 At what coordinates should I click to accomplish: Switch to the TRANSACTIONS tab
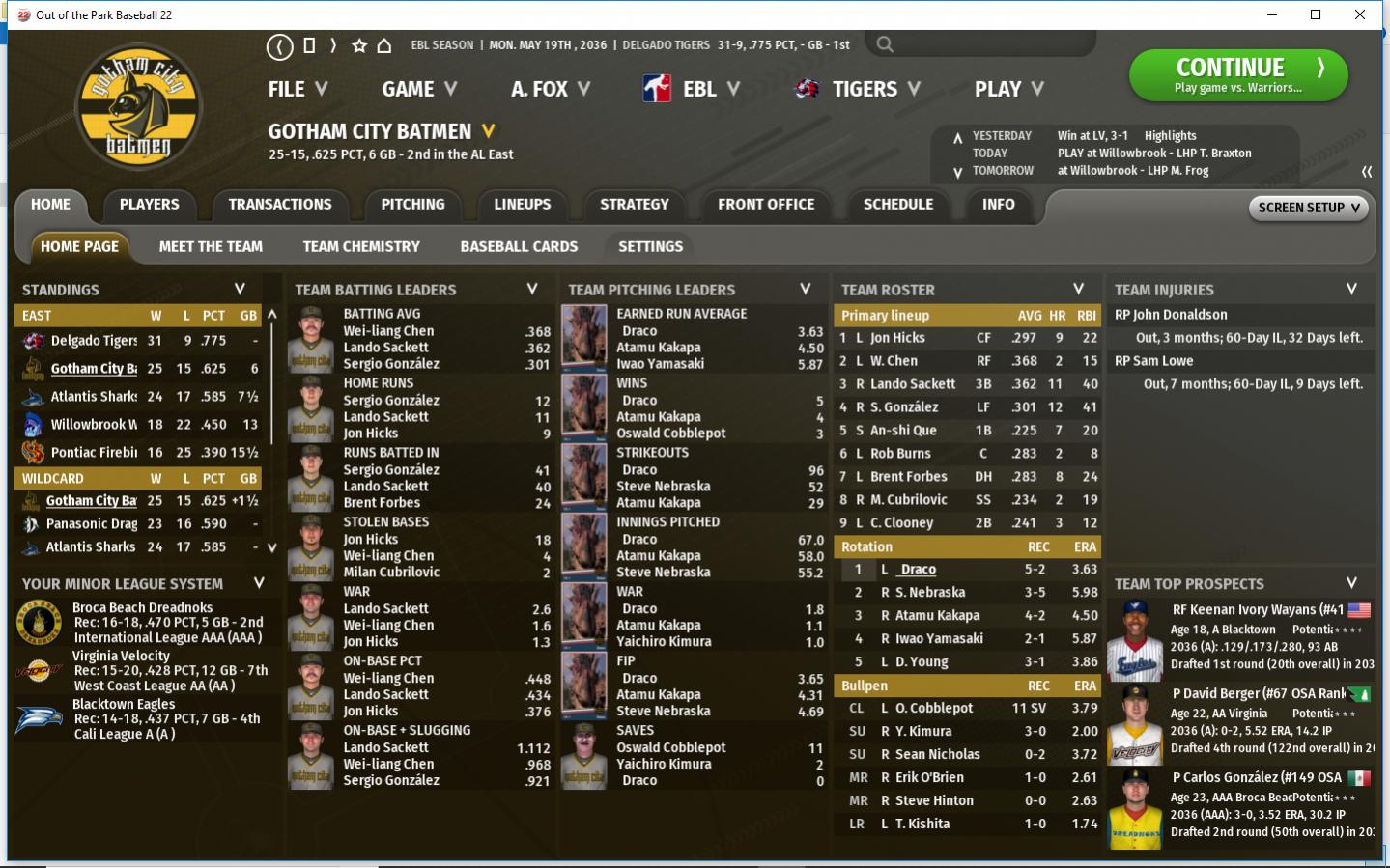[280, 205]
